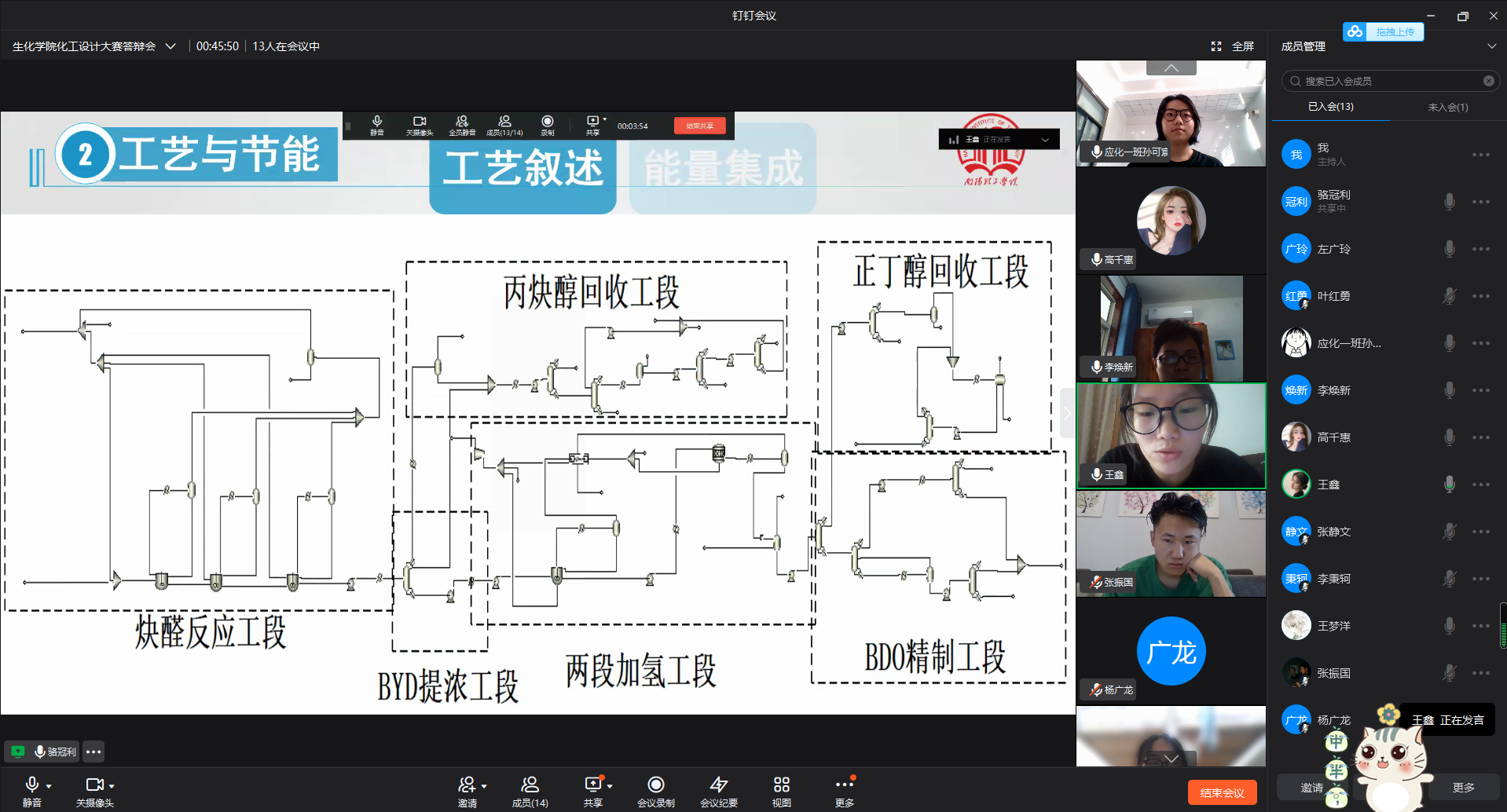Click the member search input field
This screenshot has width=1507, height=812.
[1389, 81]
